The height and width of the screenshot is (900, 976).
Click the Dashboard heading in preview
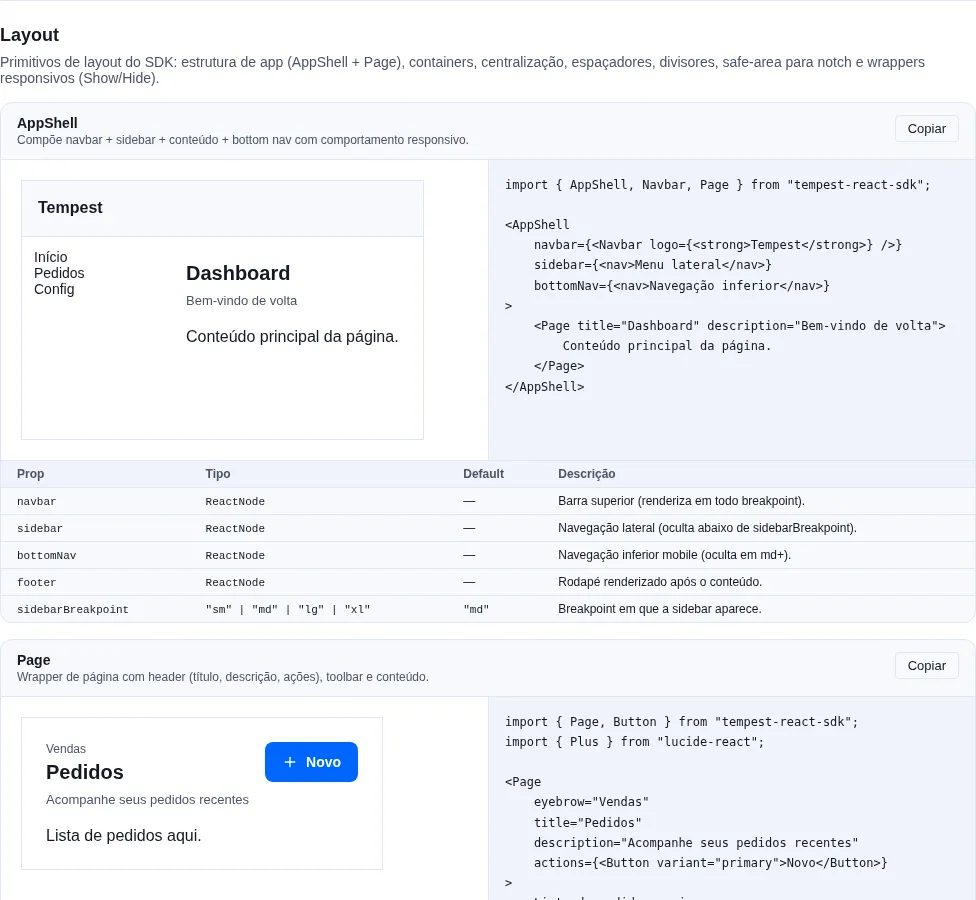(238, 273)
